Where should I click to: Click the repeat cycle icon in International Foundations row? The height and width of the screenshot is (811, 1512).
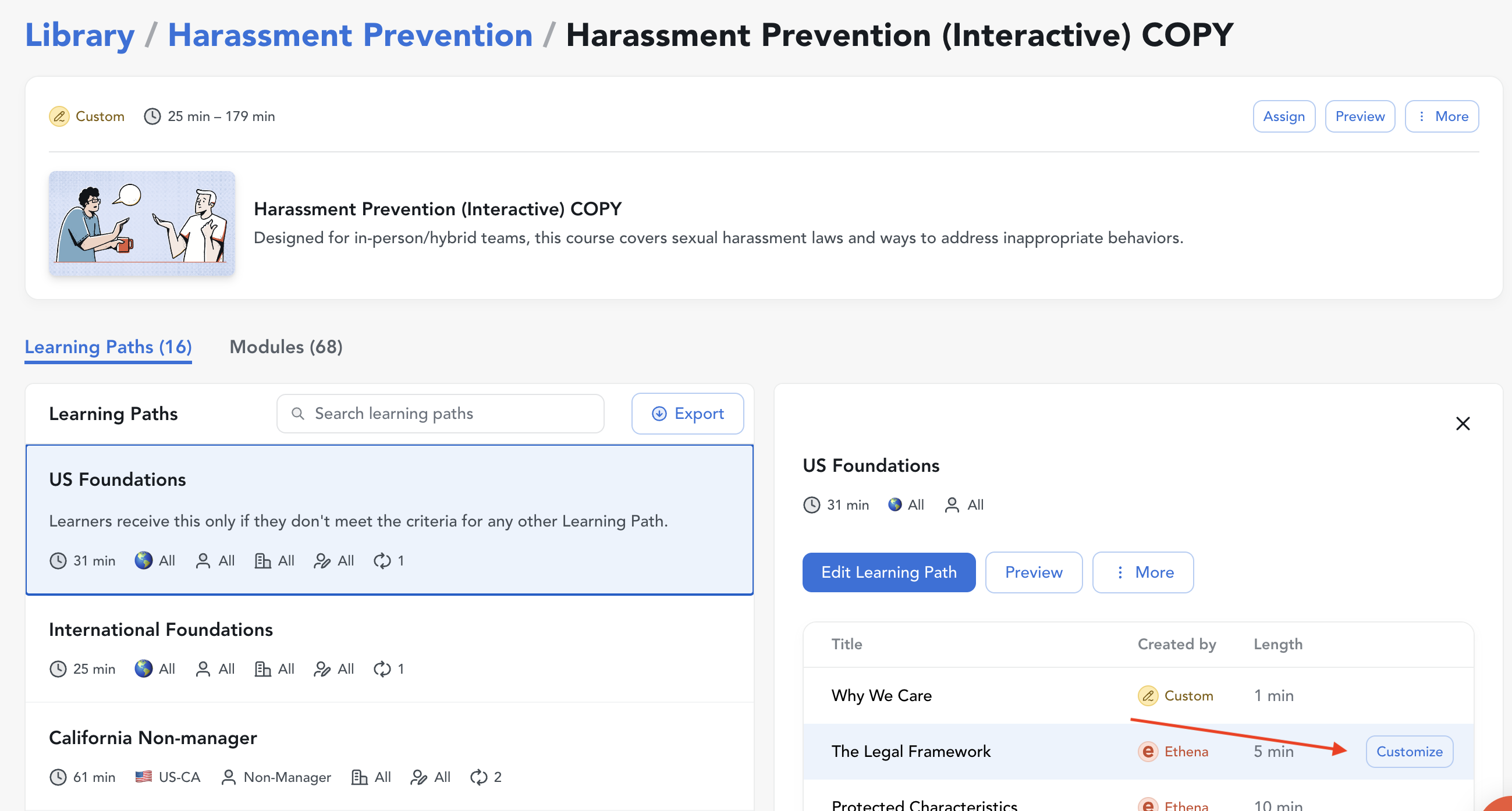click(x=382, y=669)
